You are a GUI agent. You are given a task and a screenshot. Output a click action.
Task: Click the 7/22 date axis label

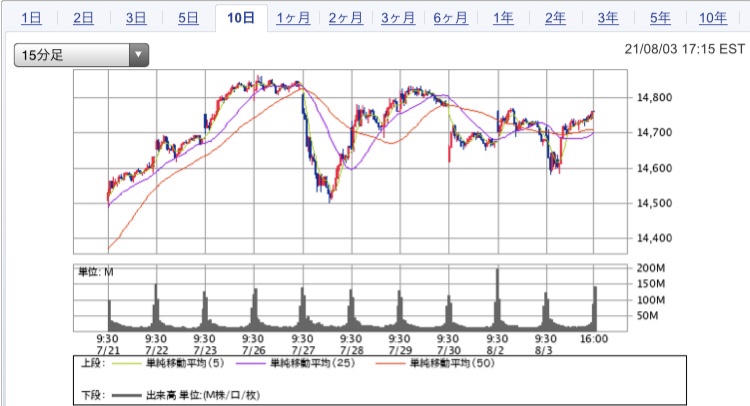coord(156,350)
